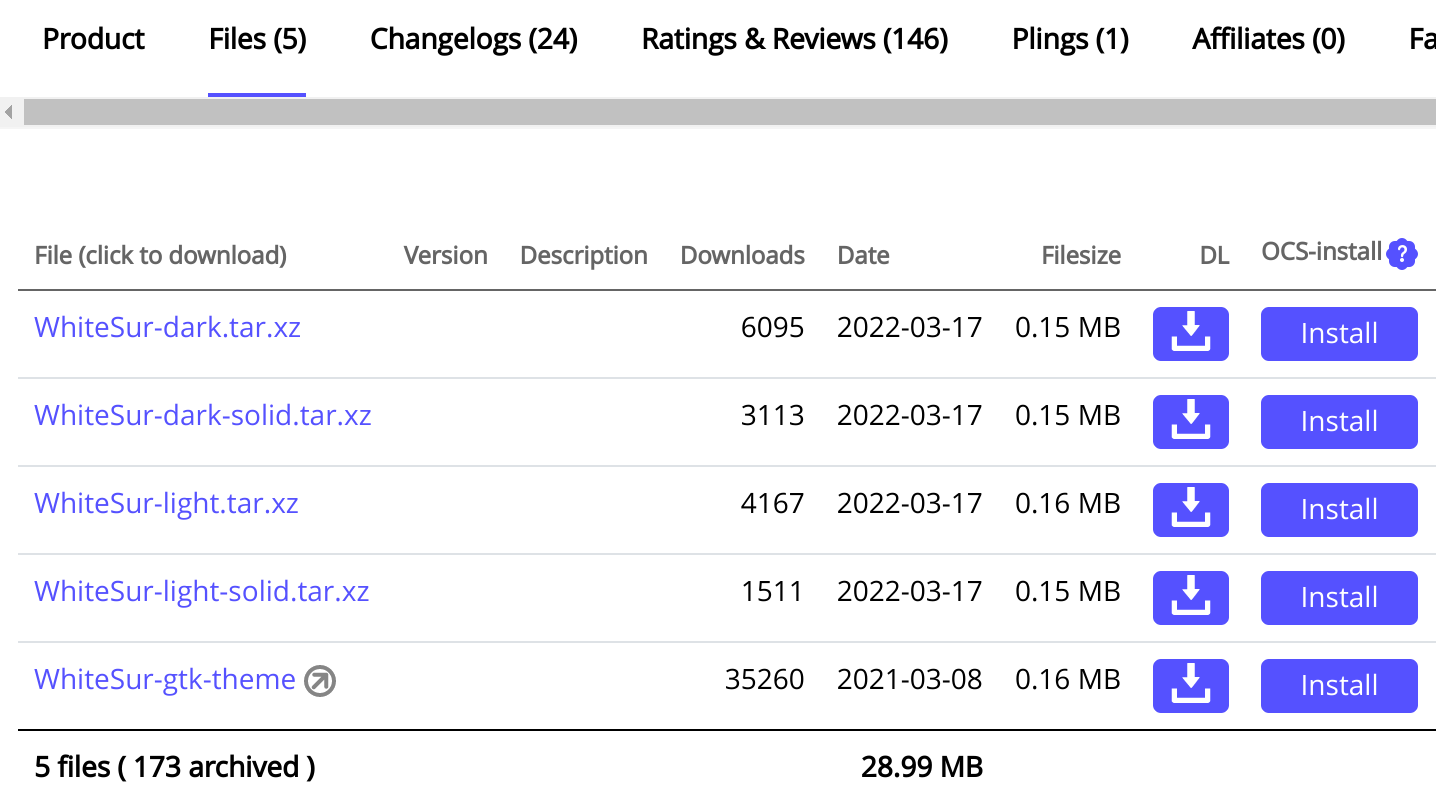1436x794 pixels.
Task: Click the 1511 downloads count
Action: pyautogui.click(x=772, y=591)
